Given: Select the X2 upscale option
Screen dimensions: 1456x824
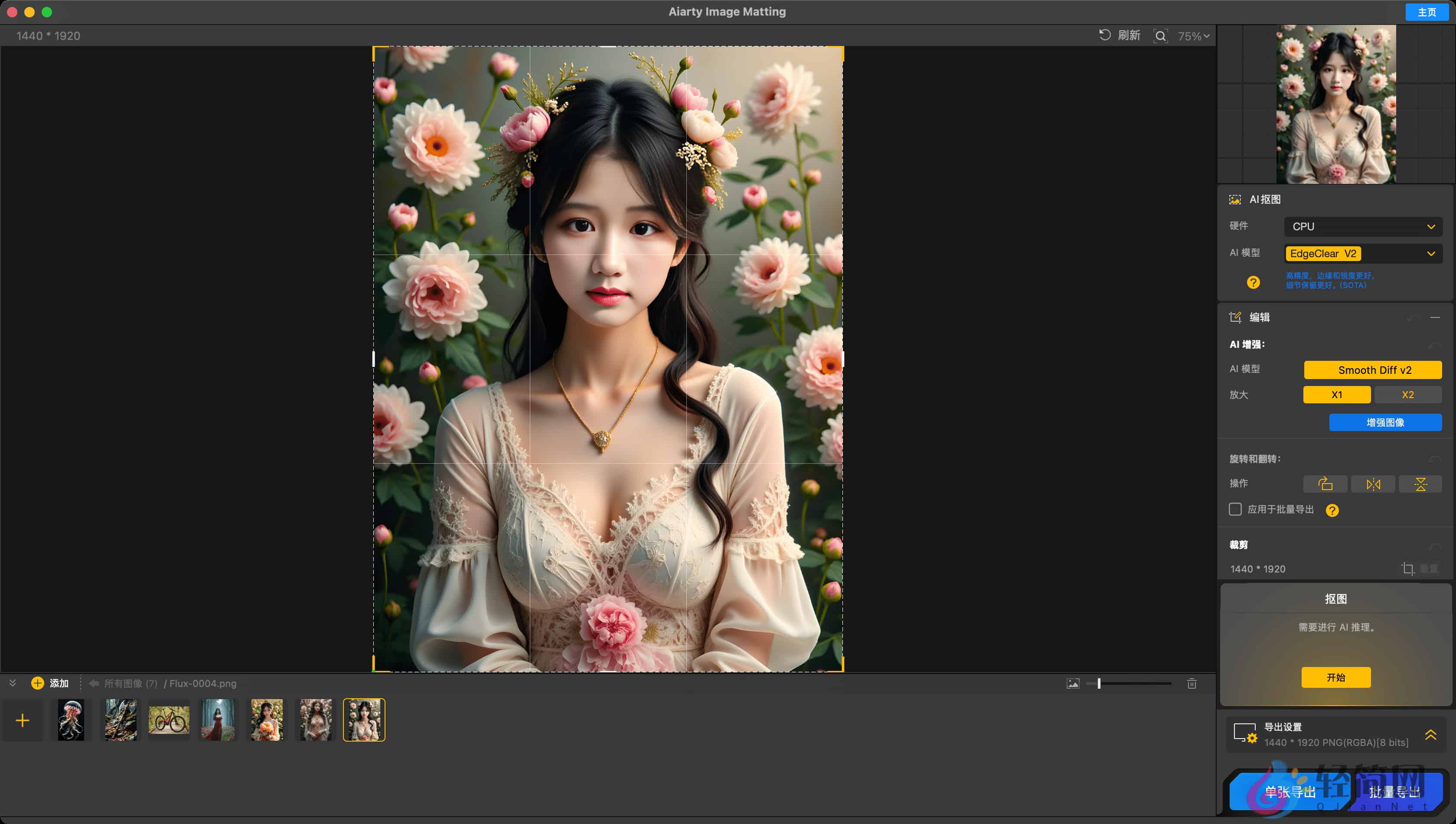Looking at the screenshot, I should 1408,395.
